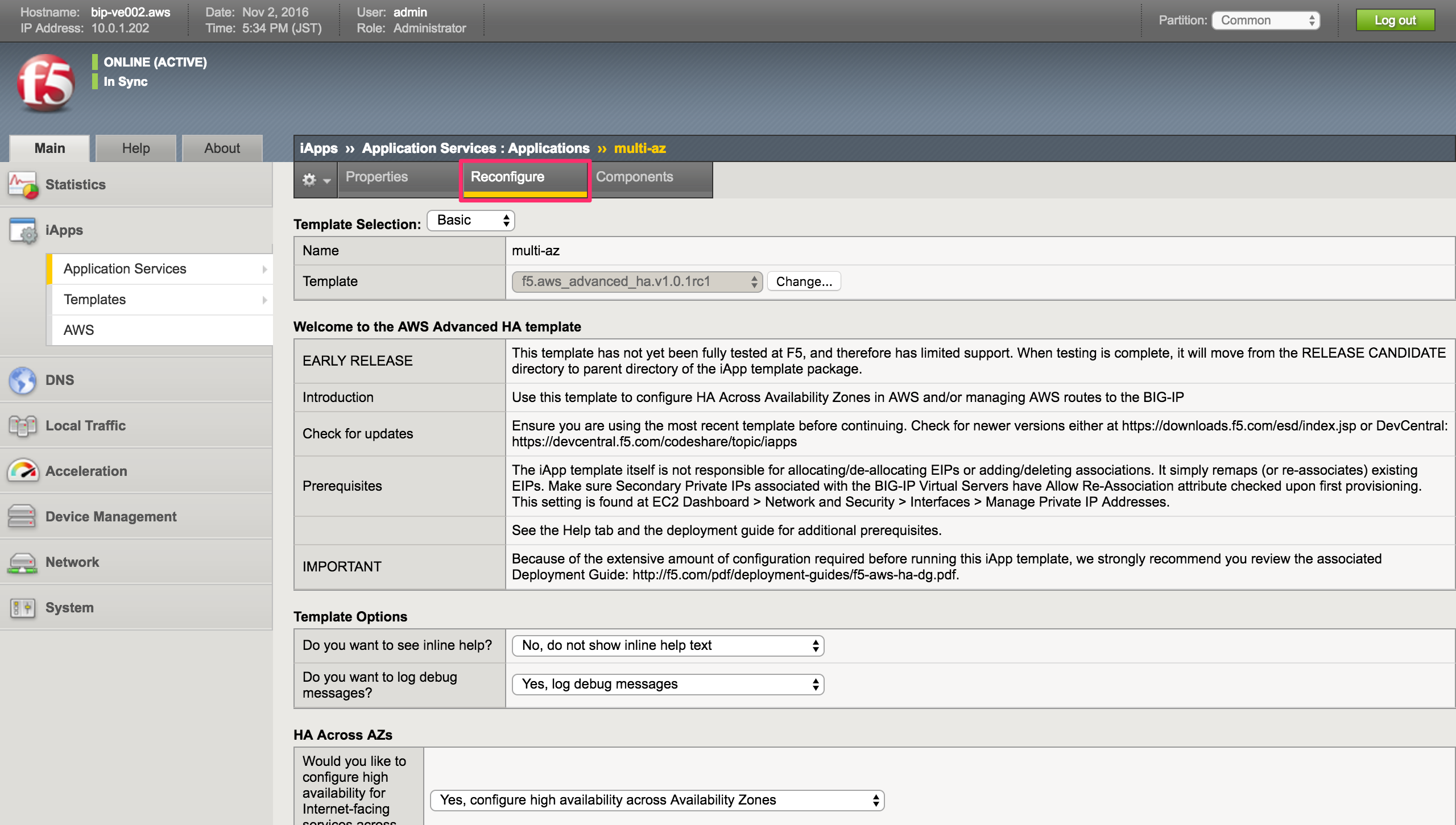The image size is (1456, 825).
Task: Click the Template Options heading
Action: point(350,617)
